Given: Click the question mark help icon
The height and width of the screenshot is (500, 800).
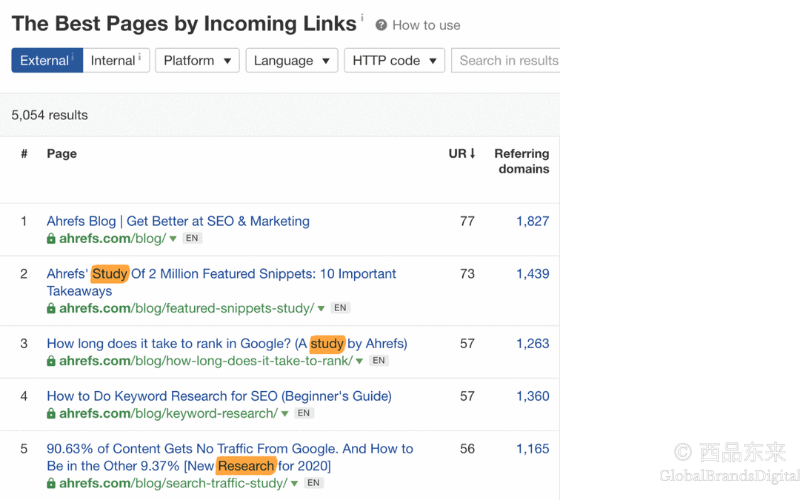Looking at the screenshot, I should click(x=381, y=25).
